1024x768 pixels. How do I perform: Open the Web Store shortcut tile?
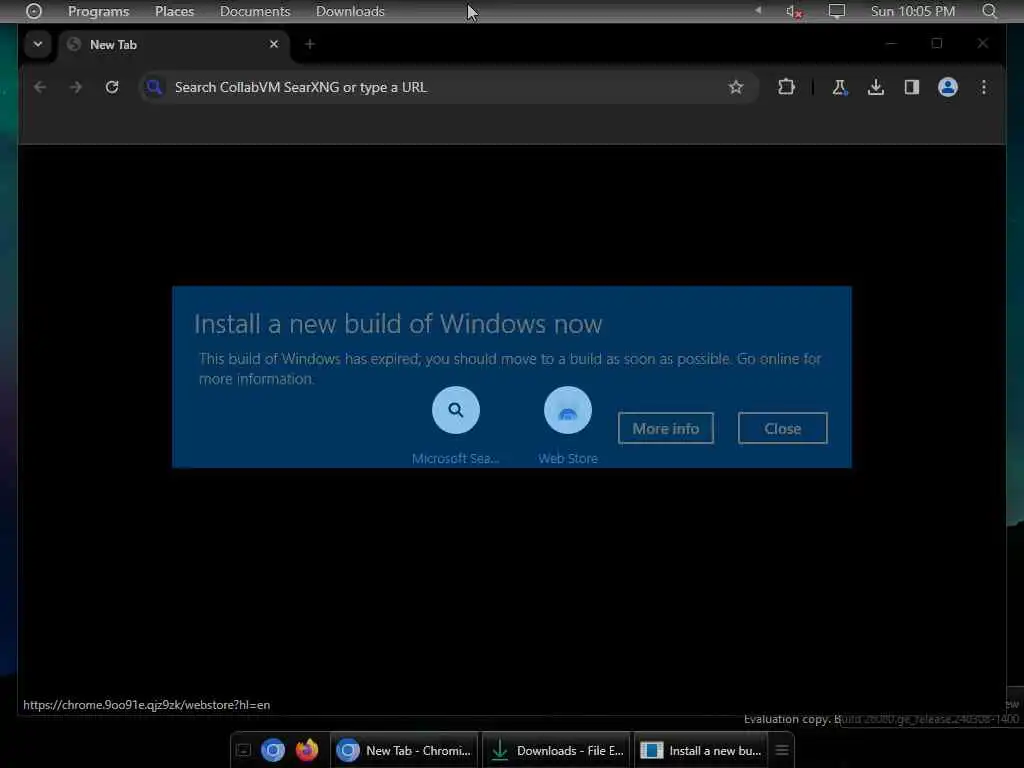(x=568, y=425)
